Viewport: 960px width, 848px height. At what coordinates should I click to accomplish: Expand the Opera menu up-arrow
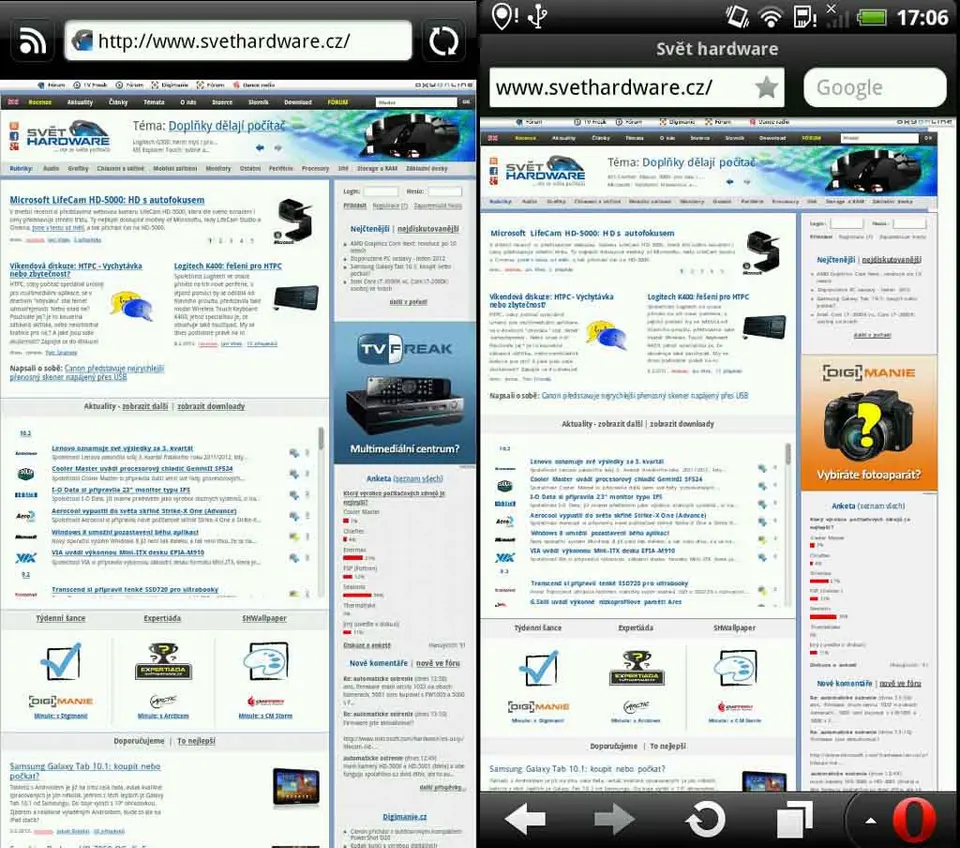coord(870,821)
